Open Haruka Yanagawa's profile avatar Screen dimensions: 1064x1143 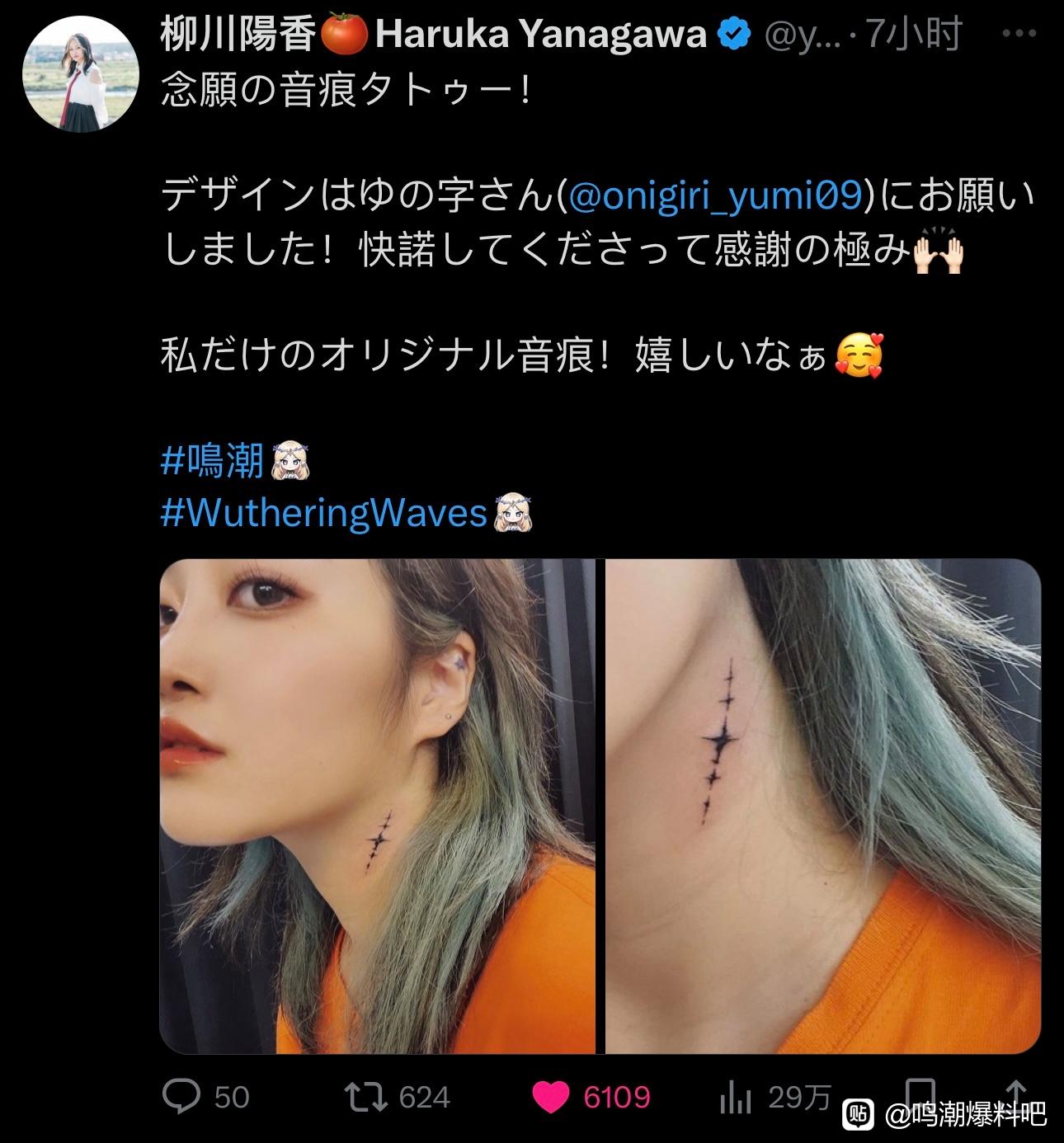[x=80, y=73]
